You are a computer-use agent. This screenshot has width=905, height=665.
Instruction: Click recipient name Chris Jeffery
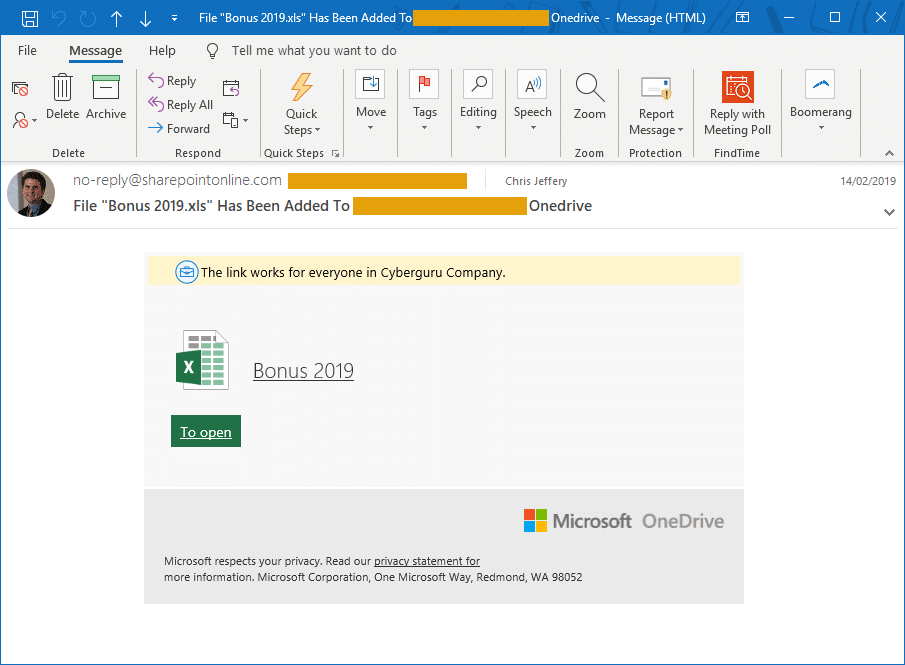point(536,181)
